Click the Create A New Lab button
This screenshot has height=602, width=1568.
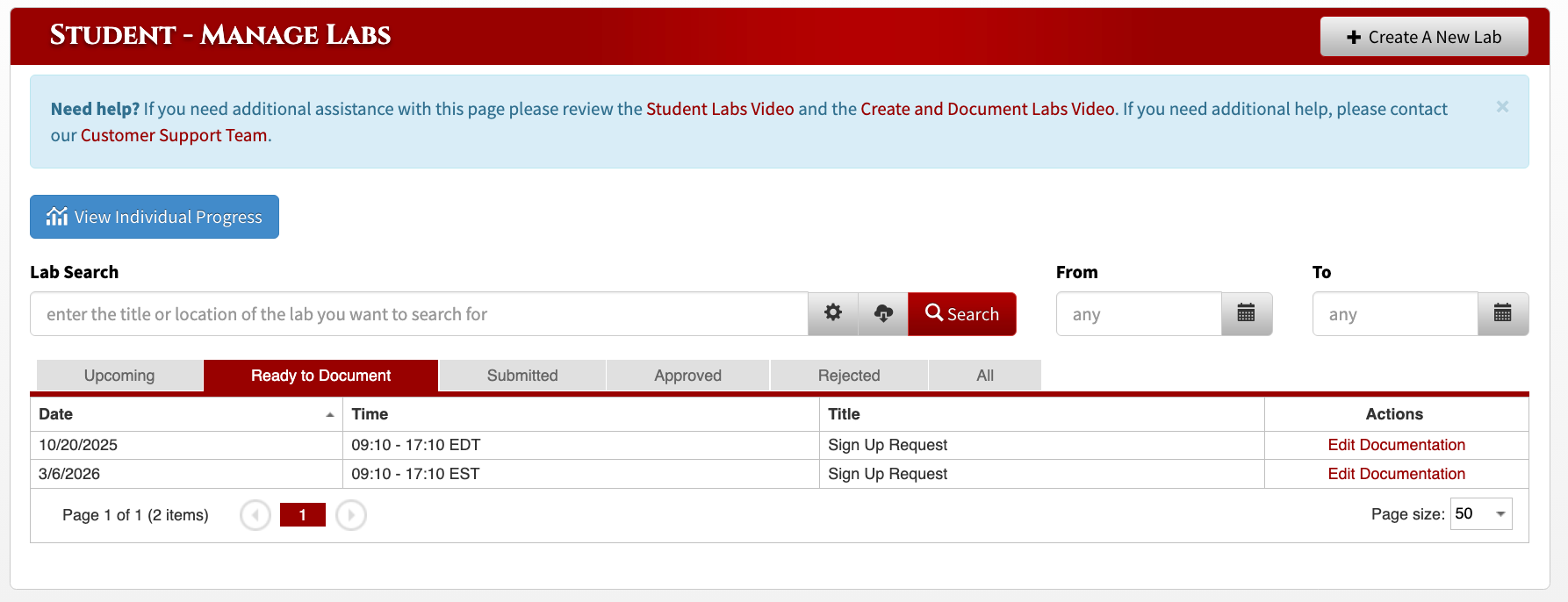click(x=1424, y=37)
